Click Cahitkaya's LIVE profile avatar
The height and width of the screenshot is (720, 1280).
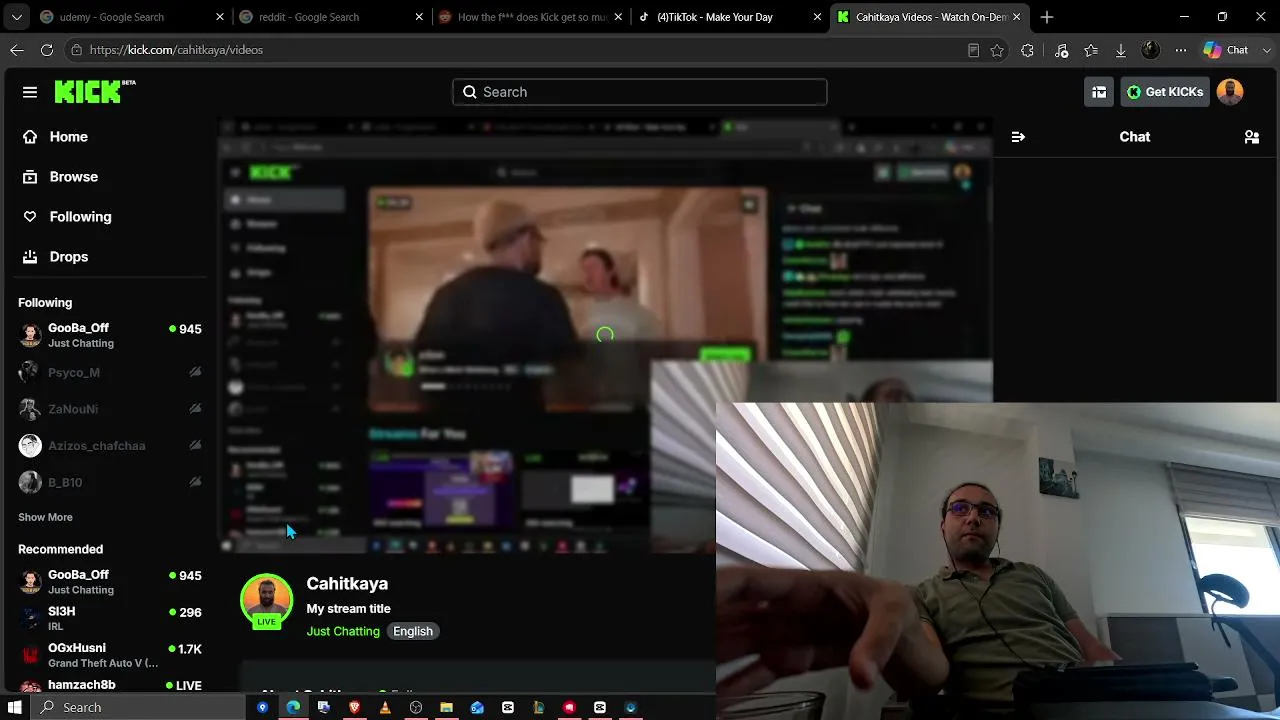pyautogui.click(x=266, y=600)
